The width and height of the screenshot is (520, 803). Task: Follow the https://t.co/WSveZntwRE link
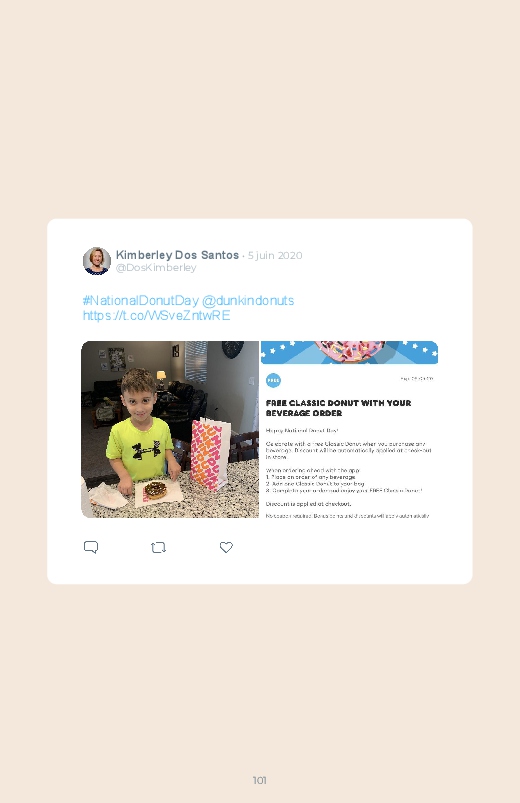coord(156,315)
